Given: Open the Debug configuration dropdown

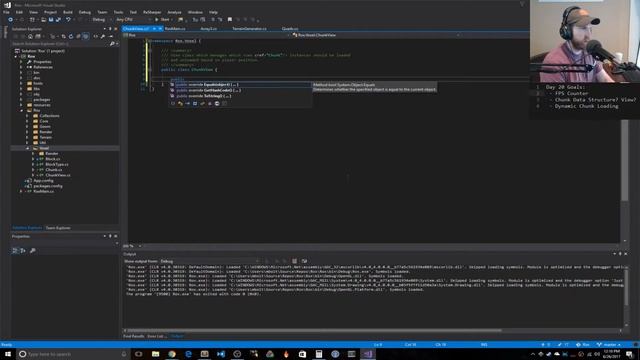Looking at the screenshot, I should point(101,20).
